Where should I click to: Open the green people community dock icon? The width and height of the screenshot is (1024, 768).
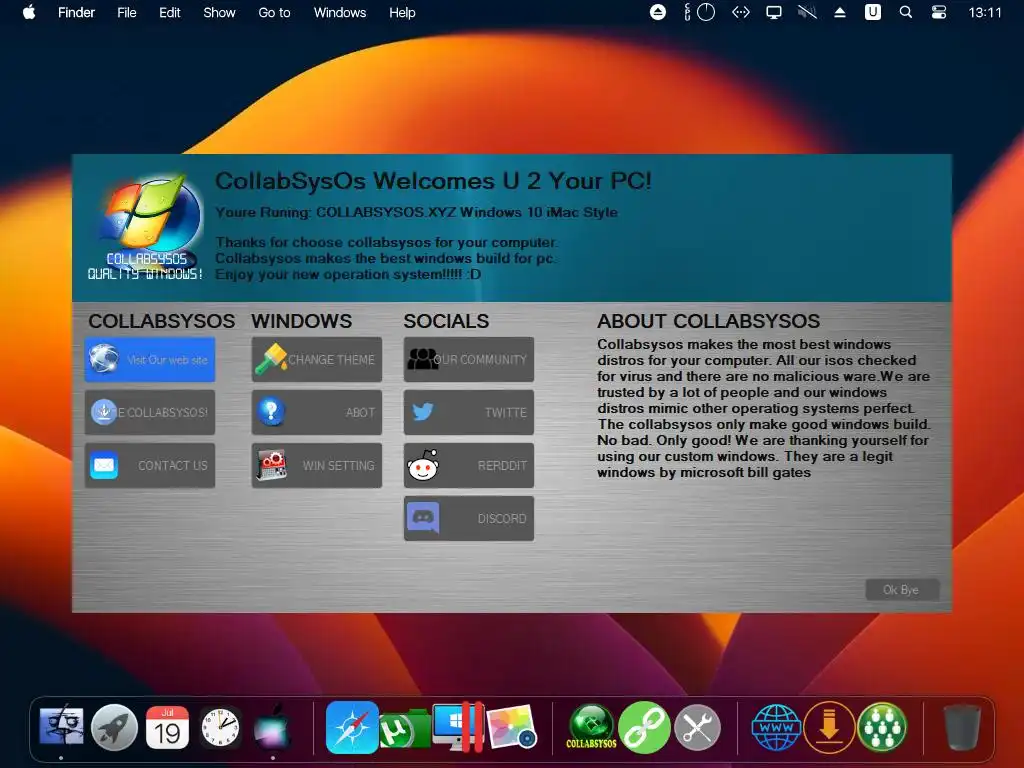coord(882,727)
